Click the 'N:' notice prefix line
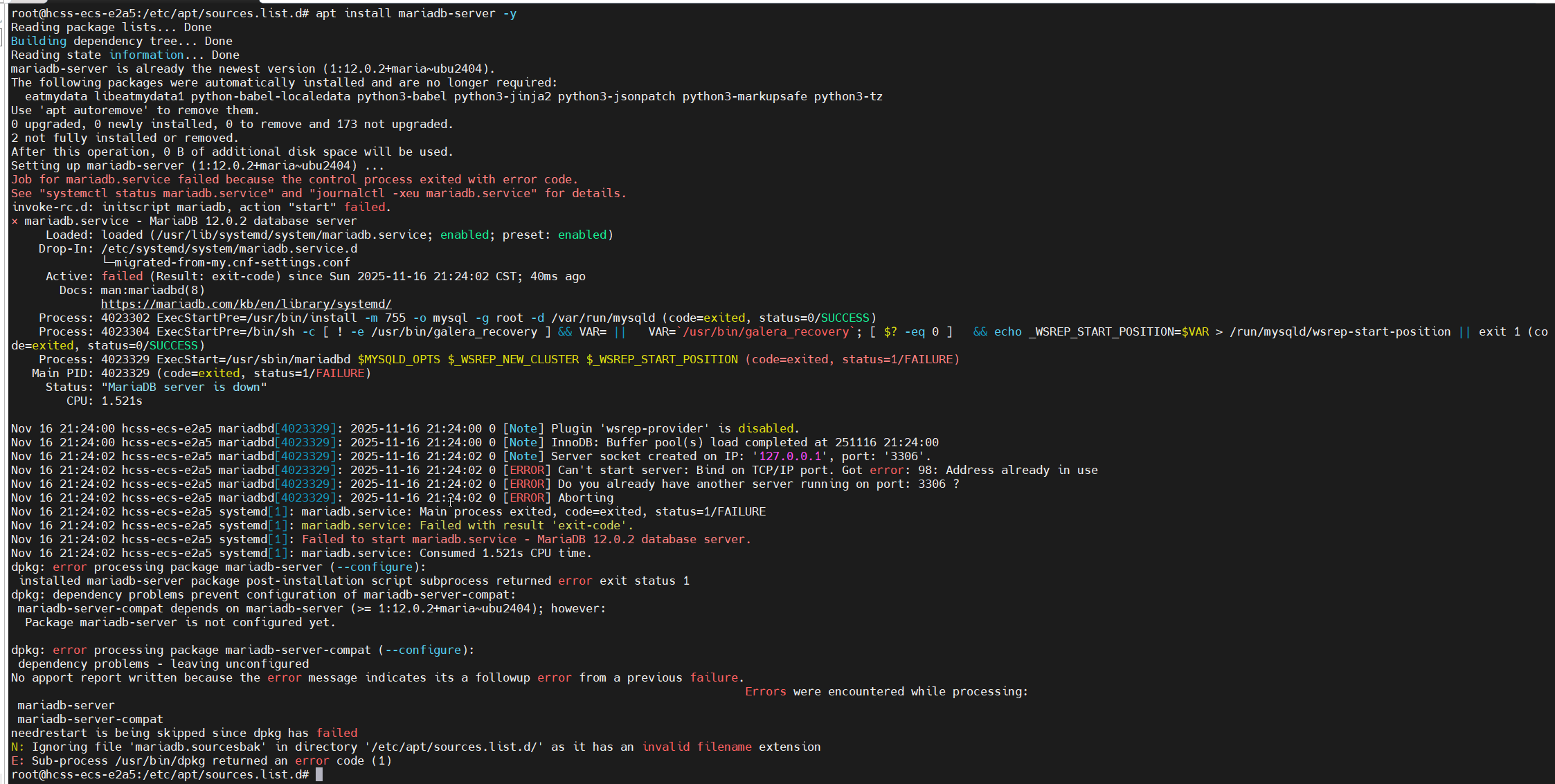Image resolution: width=1555 pixels, height=784 pixels. coord(17,747)
